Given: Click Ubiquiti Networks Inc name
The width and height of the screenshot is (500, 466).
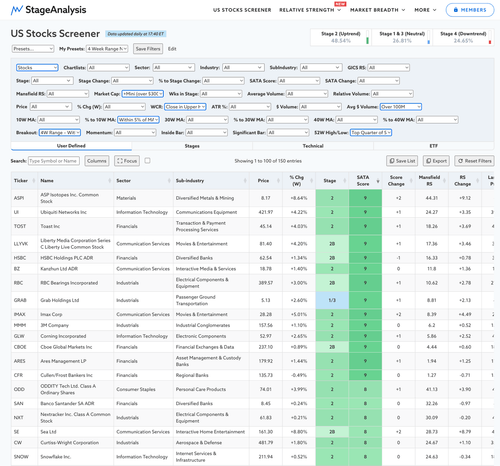Looking at the screenshot, I should point(63,212).
